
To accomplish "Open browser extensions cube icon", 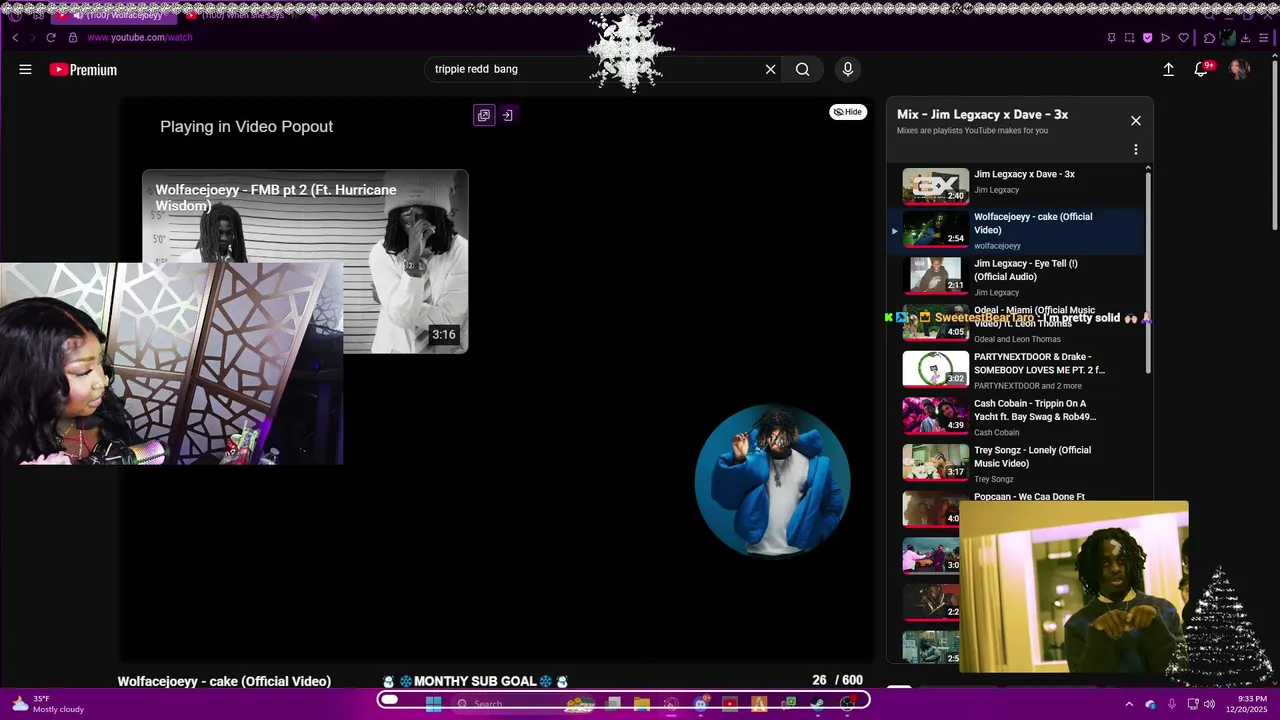I will tap(1209, 38).
